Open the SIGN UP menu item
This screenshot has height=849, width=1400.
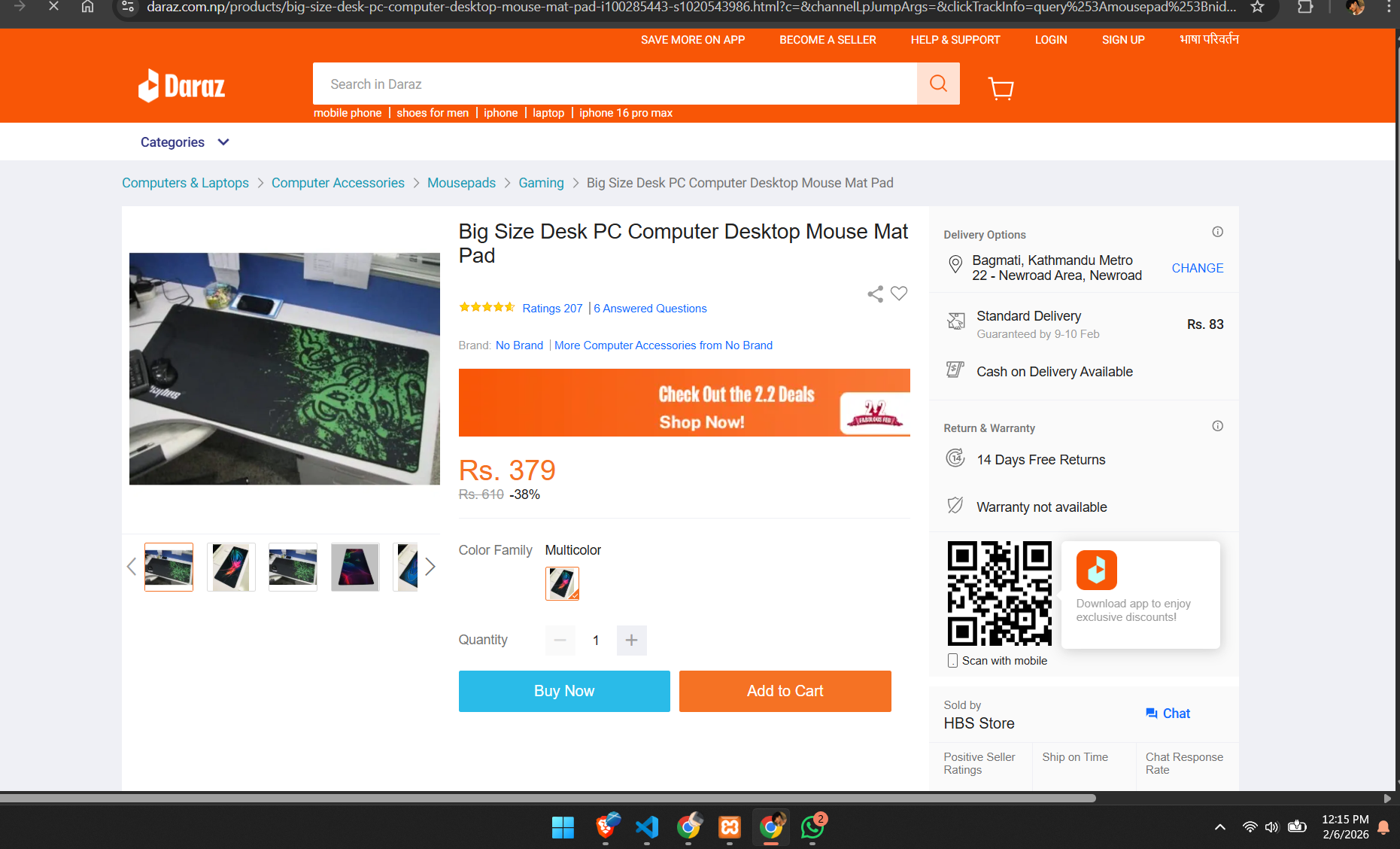point(1122,40)
